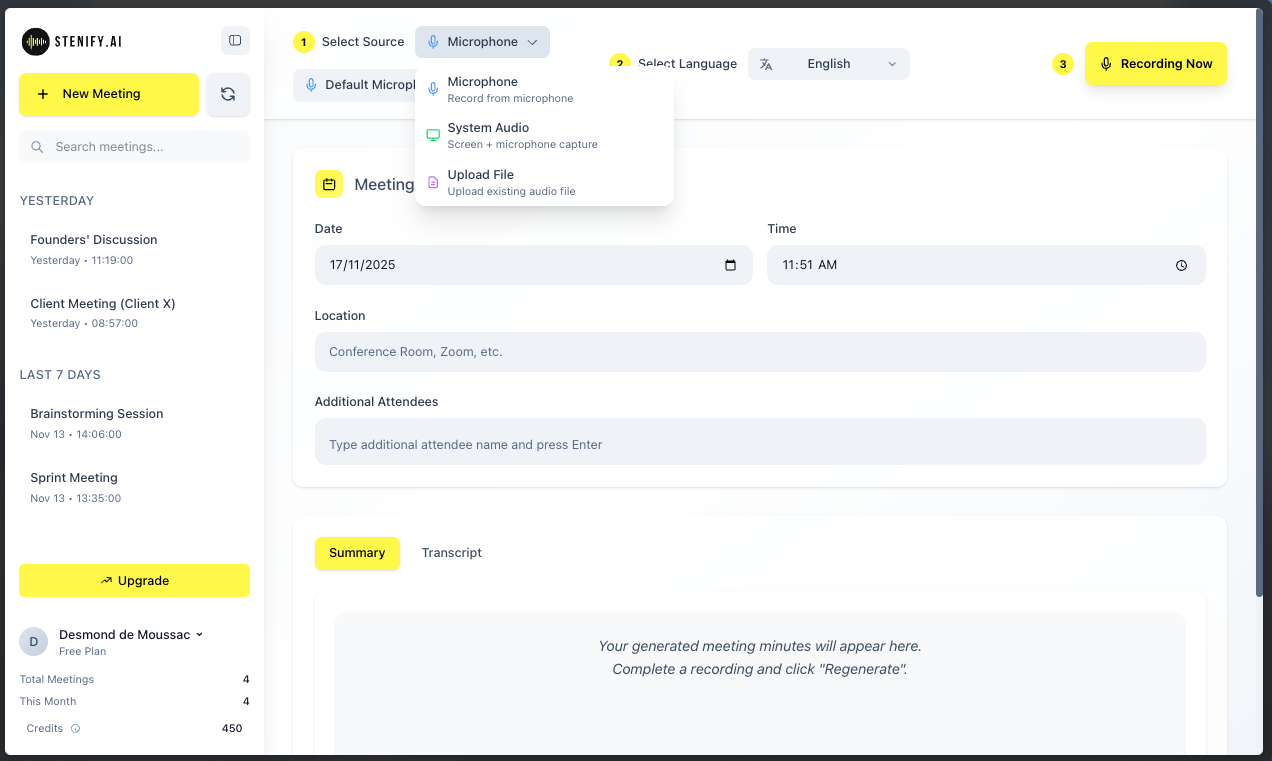The width and height of the screenshot is (1272, 761).
Task: Click the translate icon next to English
Action: pyautogui.click(x=767, y=63)
